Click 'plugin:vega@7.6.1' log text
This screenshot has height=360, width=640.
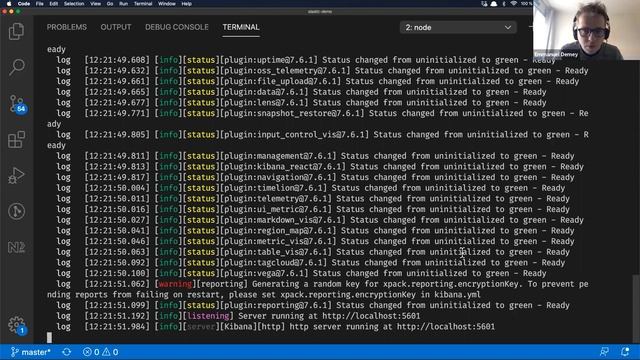pyautogui.click(x=266, y=273)
